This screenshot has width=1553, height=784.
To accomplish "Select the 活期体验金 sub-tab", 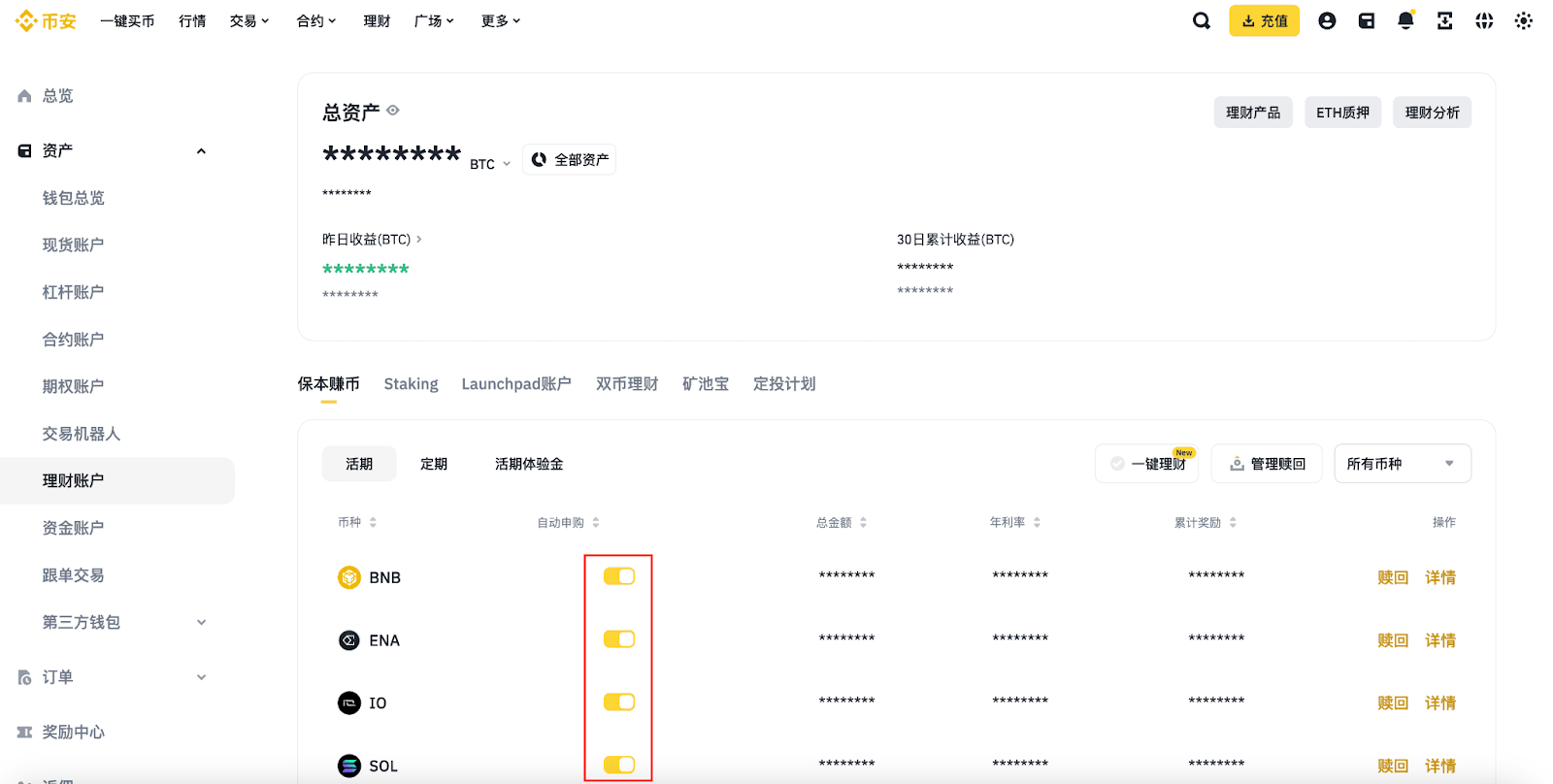I will pos(529,464).
